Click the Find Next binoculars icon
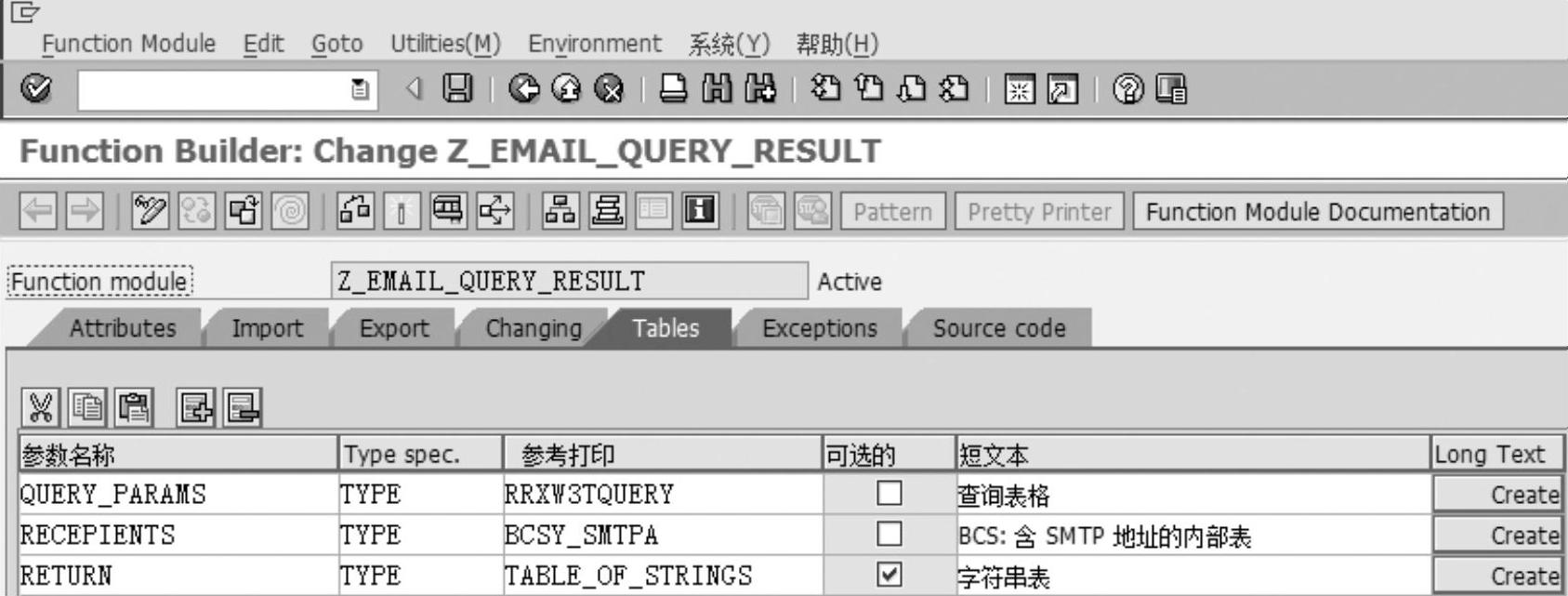Screen dimensions: 1568x596 tap(760, 89)
